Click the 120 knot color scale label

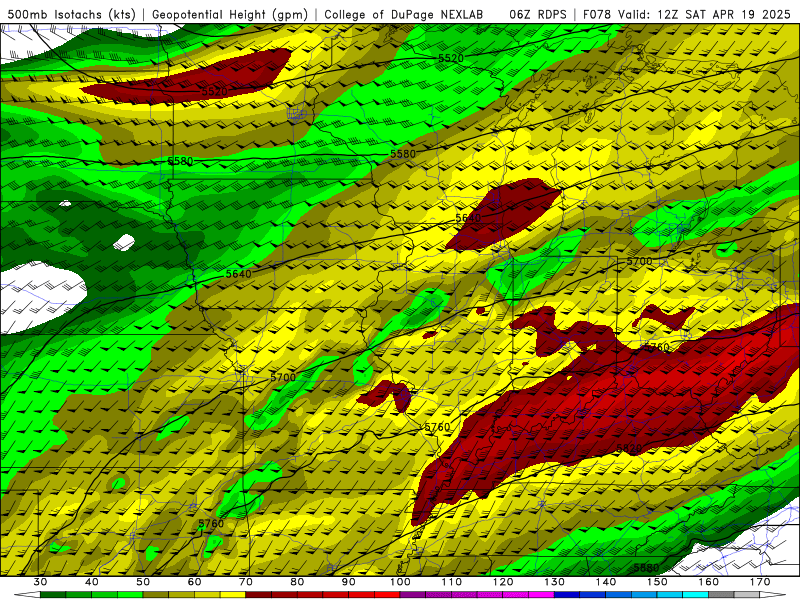(503, 582)
